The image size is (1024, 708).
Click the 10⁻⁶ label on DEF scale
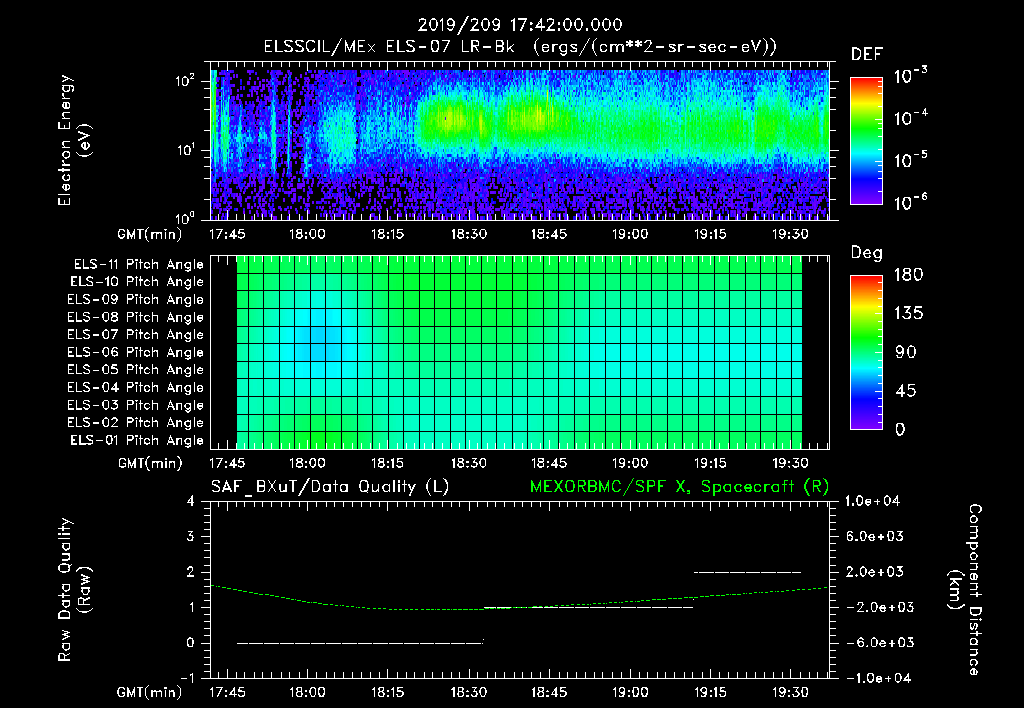910,201
